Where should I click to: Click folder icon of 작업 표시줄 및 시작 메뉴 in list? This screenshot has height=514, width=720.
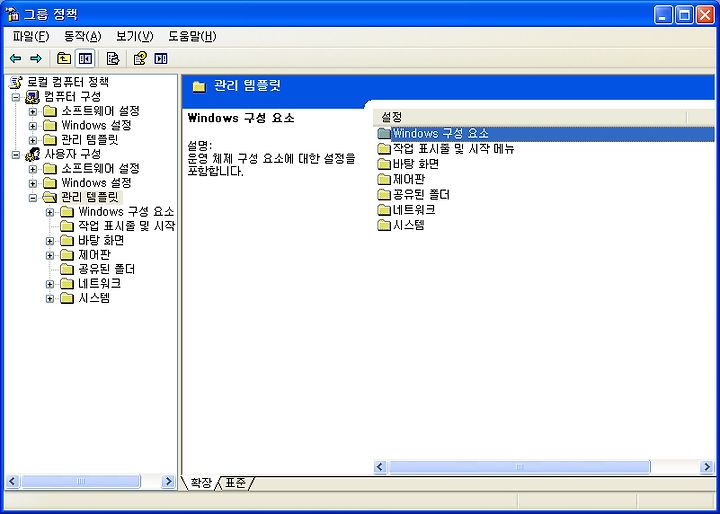384,149
